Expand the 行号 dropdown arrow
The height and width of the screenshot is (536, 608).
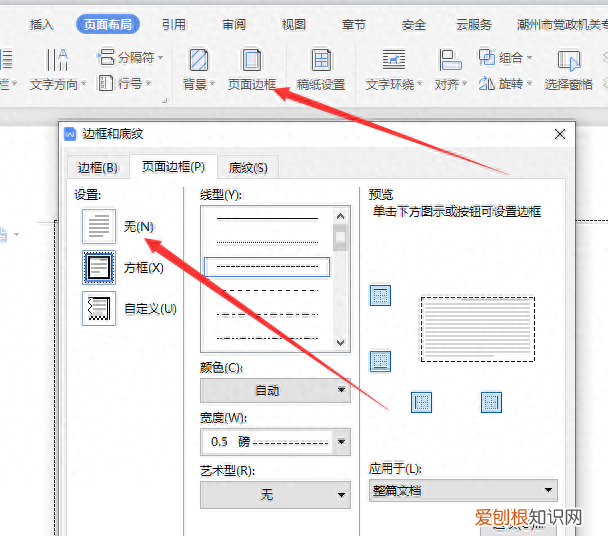[148, 83]
